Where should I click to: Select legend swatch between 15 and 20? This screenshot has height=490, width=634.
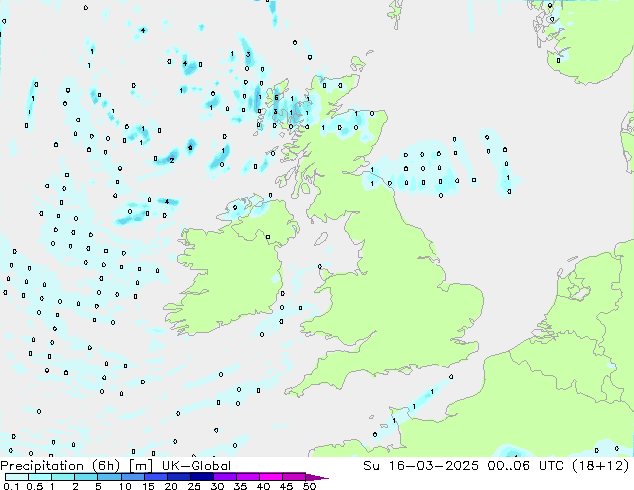(156, 477)
